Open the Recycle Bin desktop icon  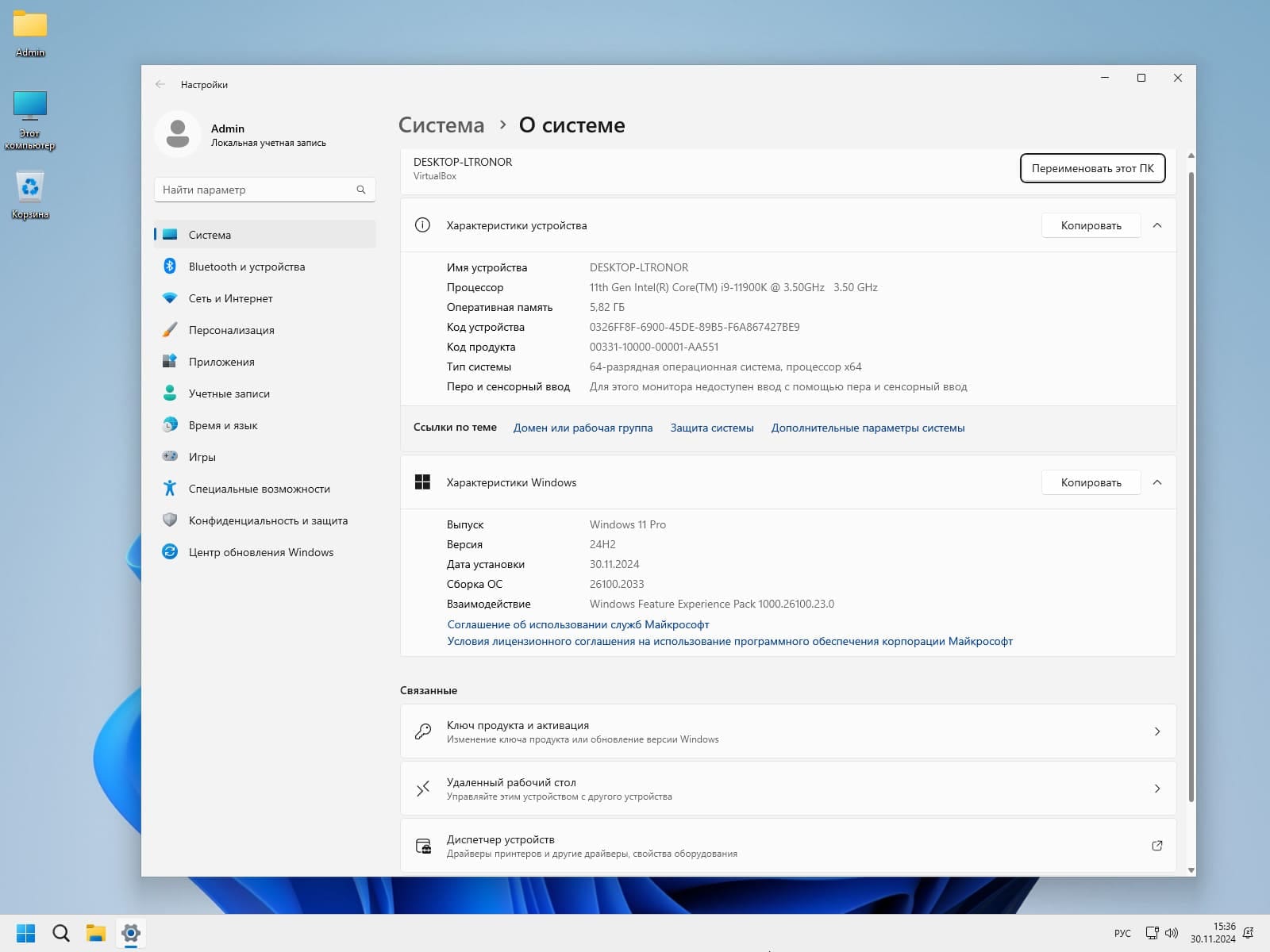pos(30,190)
